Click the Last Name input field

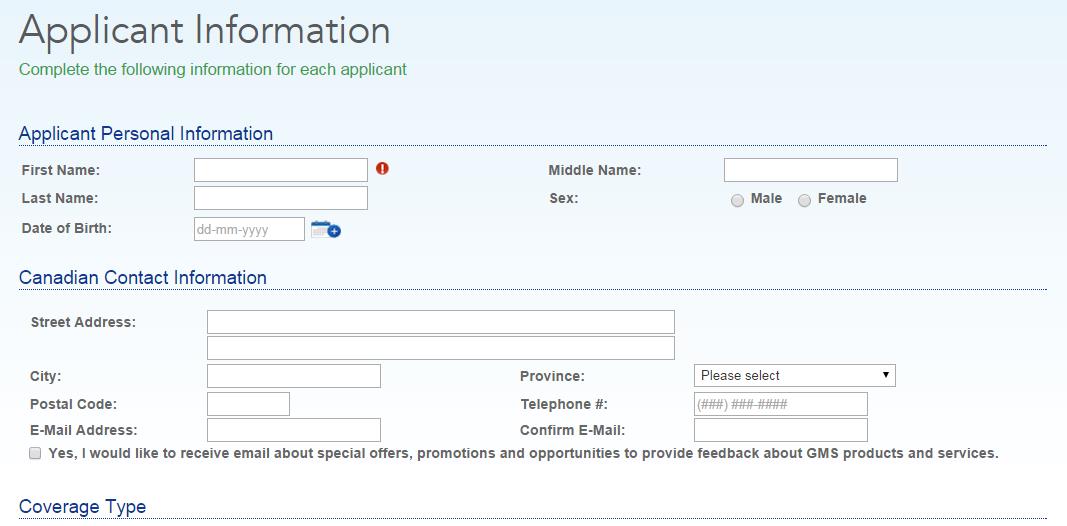tap(280, 198)
